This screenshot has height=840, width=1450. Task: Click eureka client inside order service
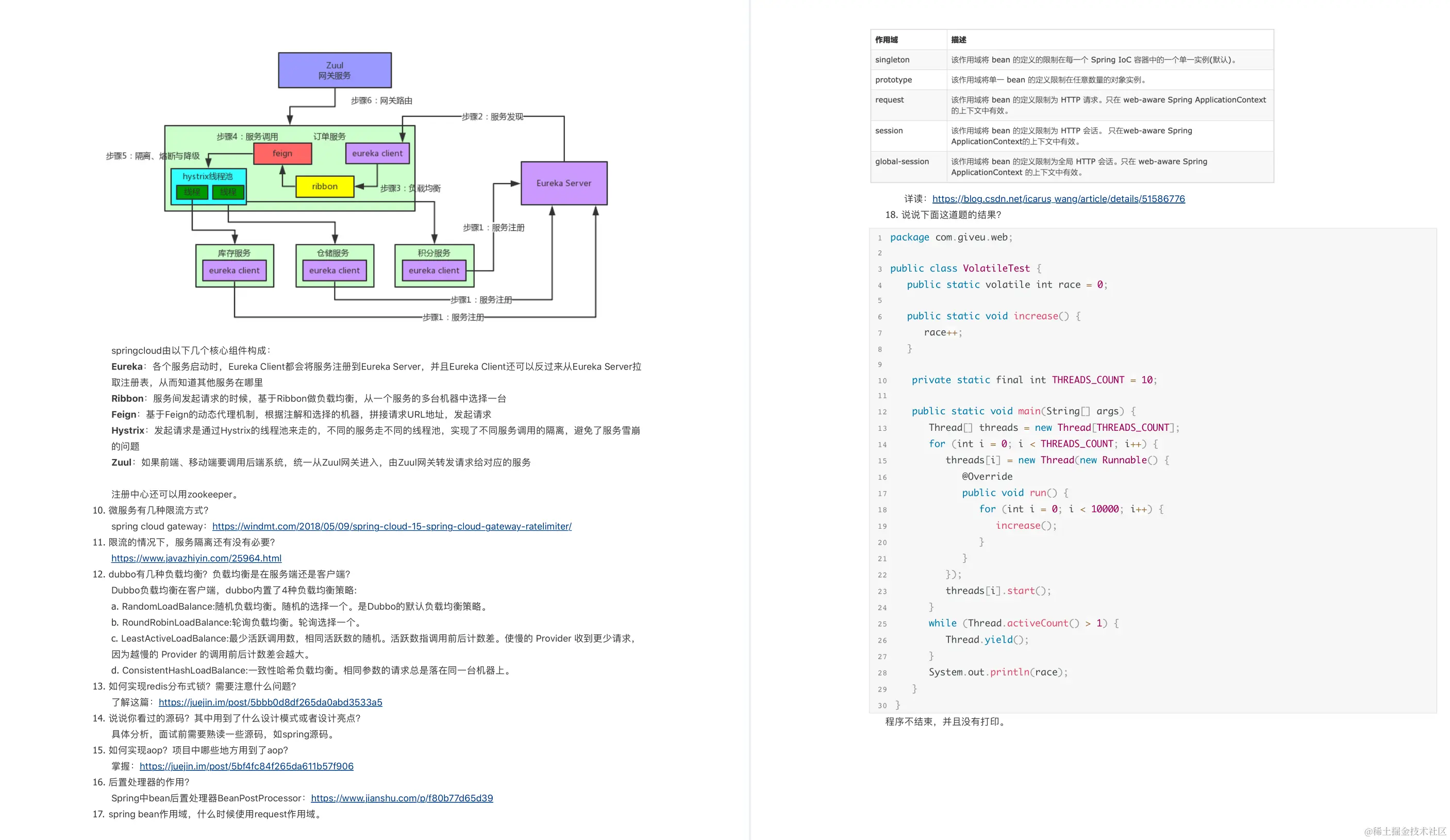point(377,154)
